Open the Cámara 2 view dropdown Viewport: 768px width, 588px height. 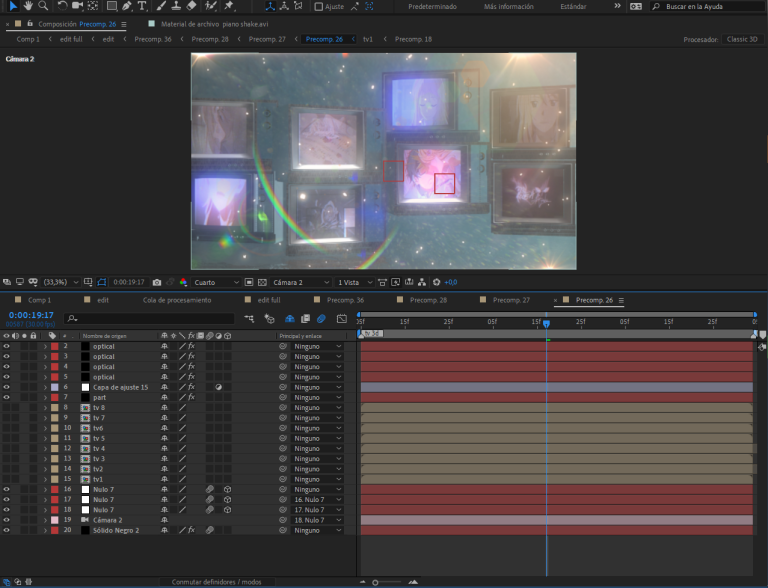click(300, 282)
